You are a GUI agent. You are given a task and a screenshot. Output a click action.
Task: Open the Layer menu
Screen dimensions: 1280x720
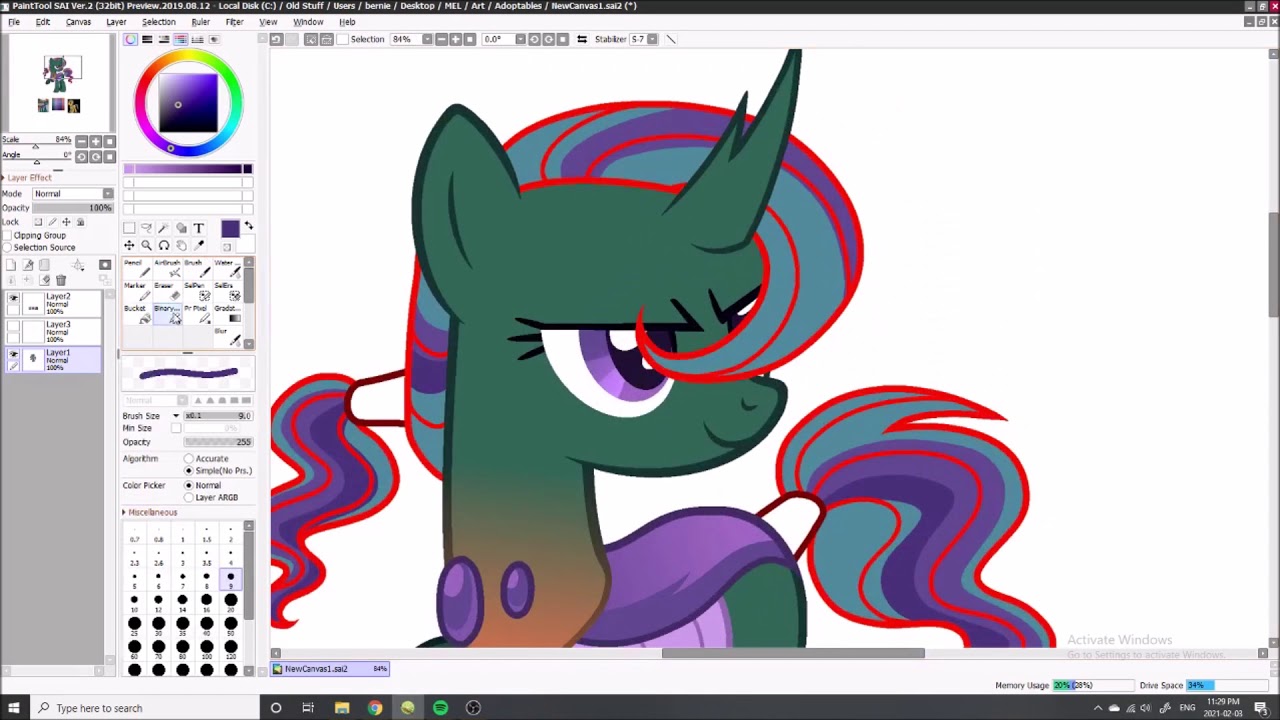[116, 22]
